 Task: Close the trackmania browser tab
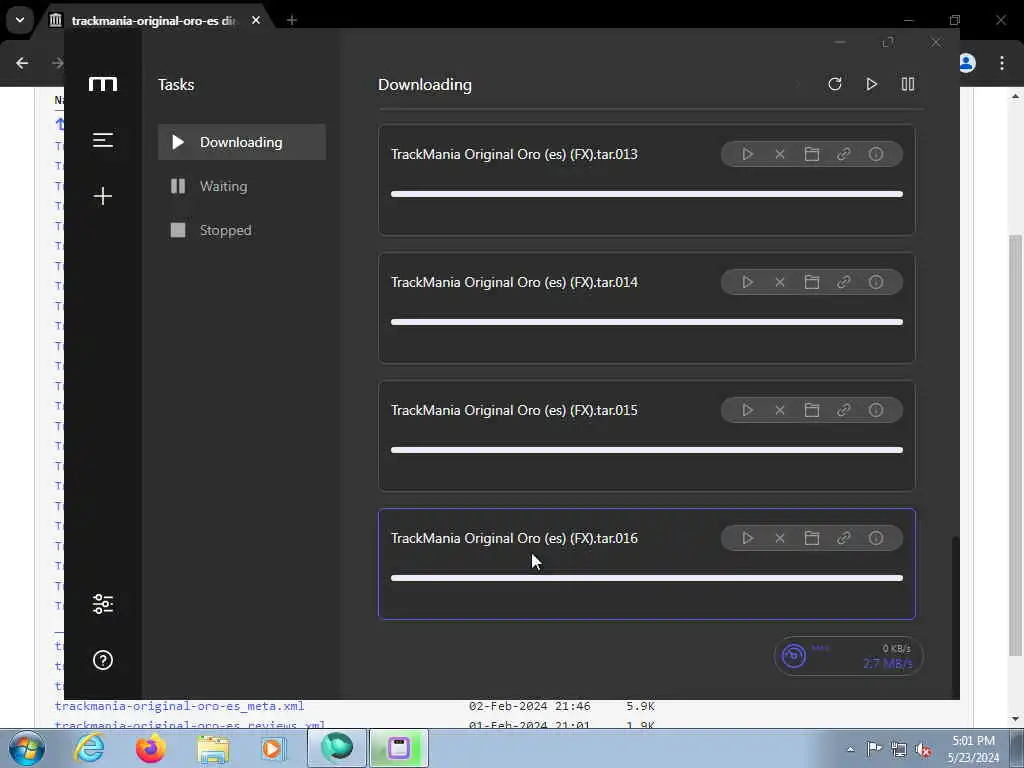pyautogui.click(x=256, y=20)
